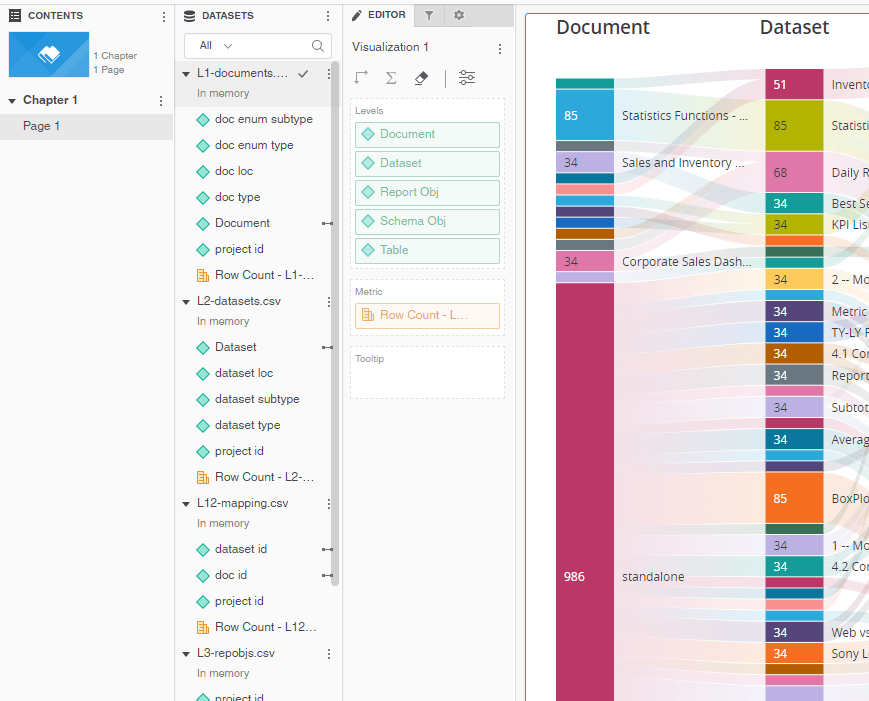Viewport: 869px width, 701px height.
Task: Click the page thumbnail in Contents
Action: click(x=48, y=55)
